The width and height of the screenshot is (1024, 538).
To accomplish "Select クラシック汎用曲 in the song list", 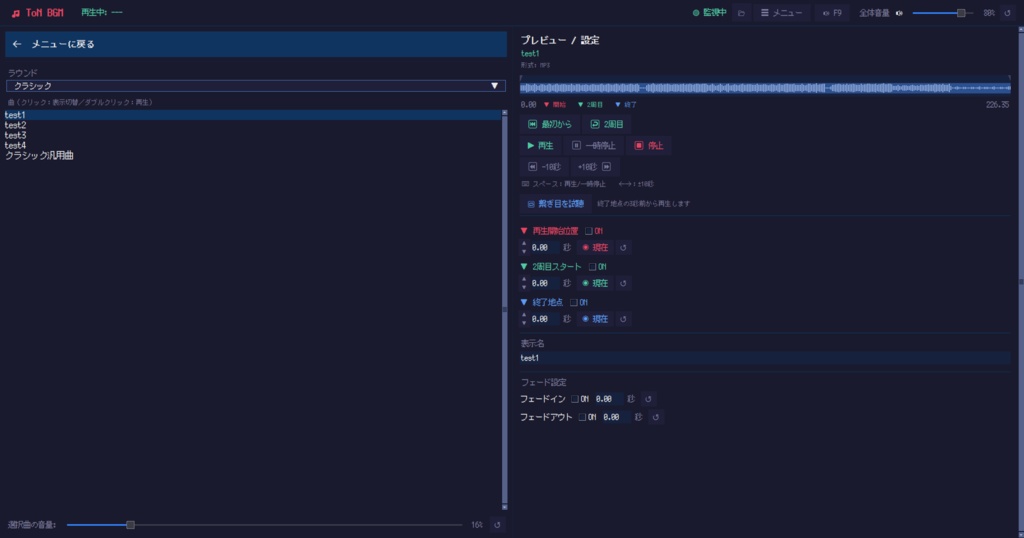I will [252, 155].
